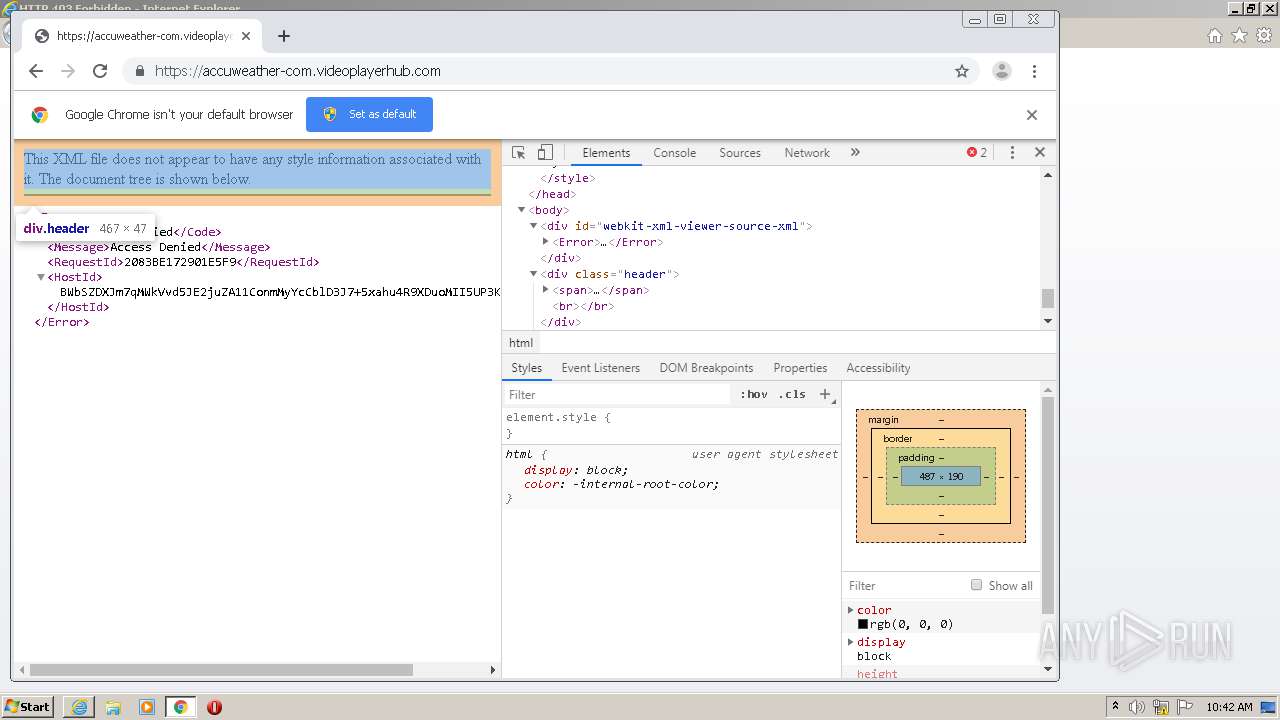Click the DOM tree vertical scrollbar thumb
1280x720 pixels.
click(1048, 298)
